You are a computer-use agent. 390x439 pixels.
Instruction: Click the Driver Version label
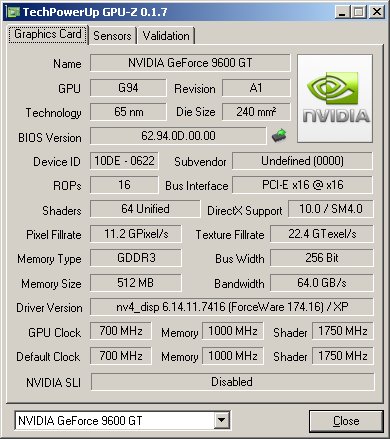click(x=49, y=308)
